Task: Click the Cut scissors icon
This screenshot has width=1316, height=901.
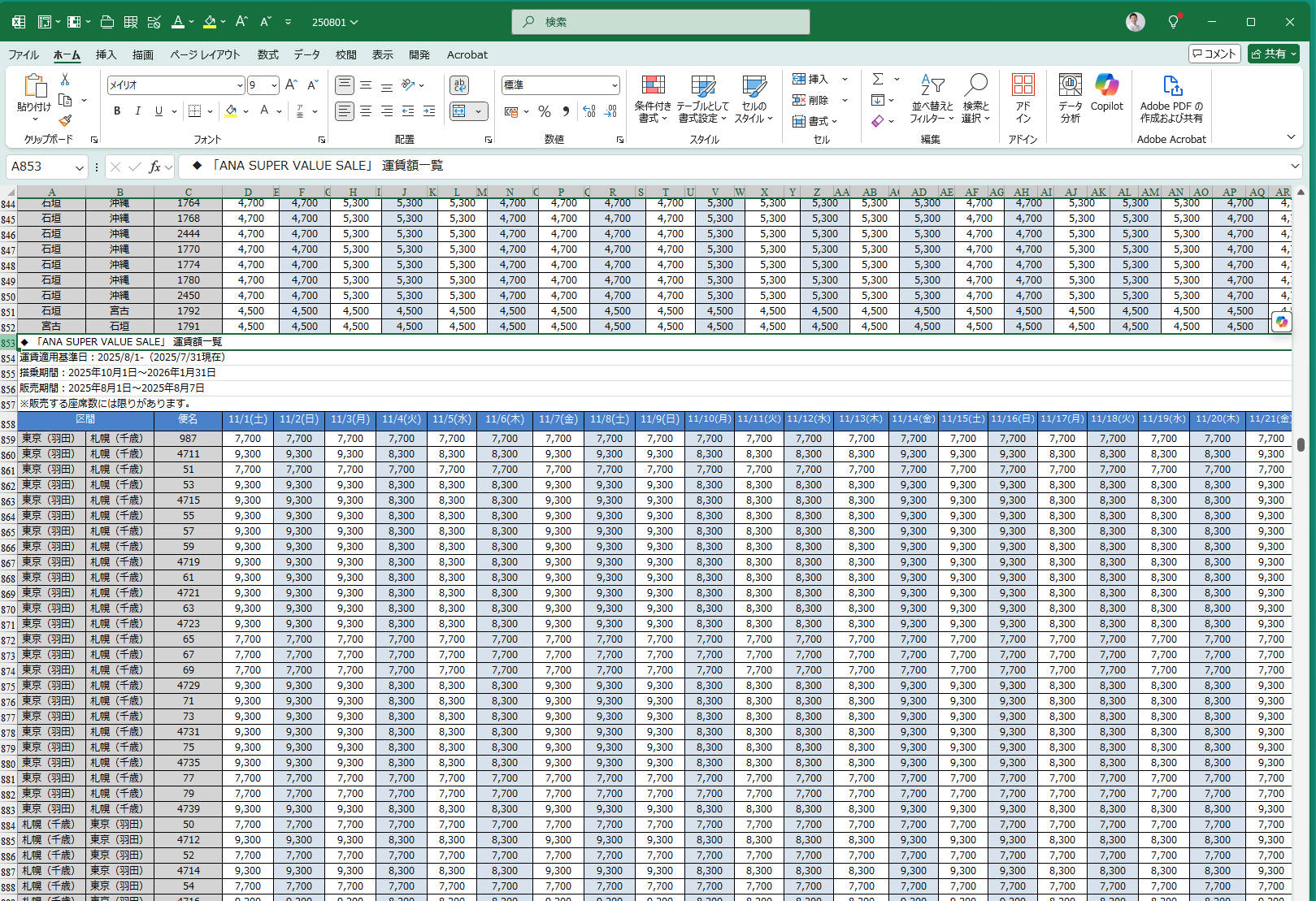Action: tap(65, 80)
